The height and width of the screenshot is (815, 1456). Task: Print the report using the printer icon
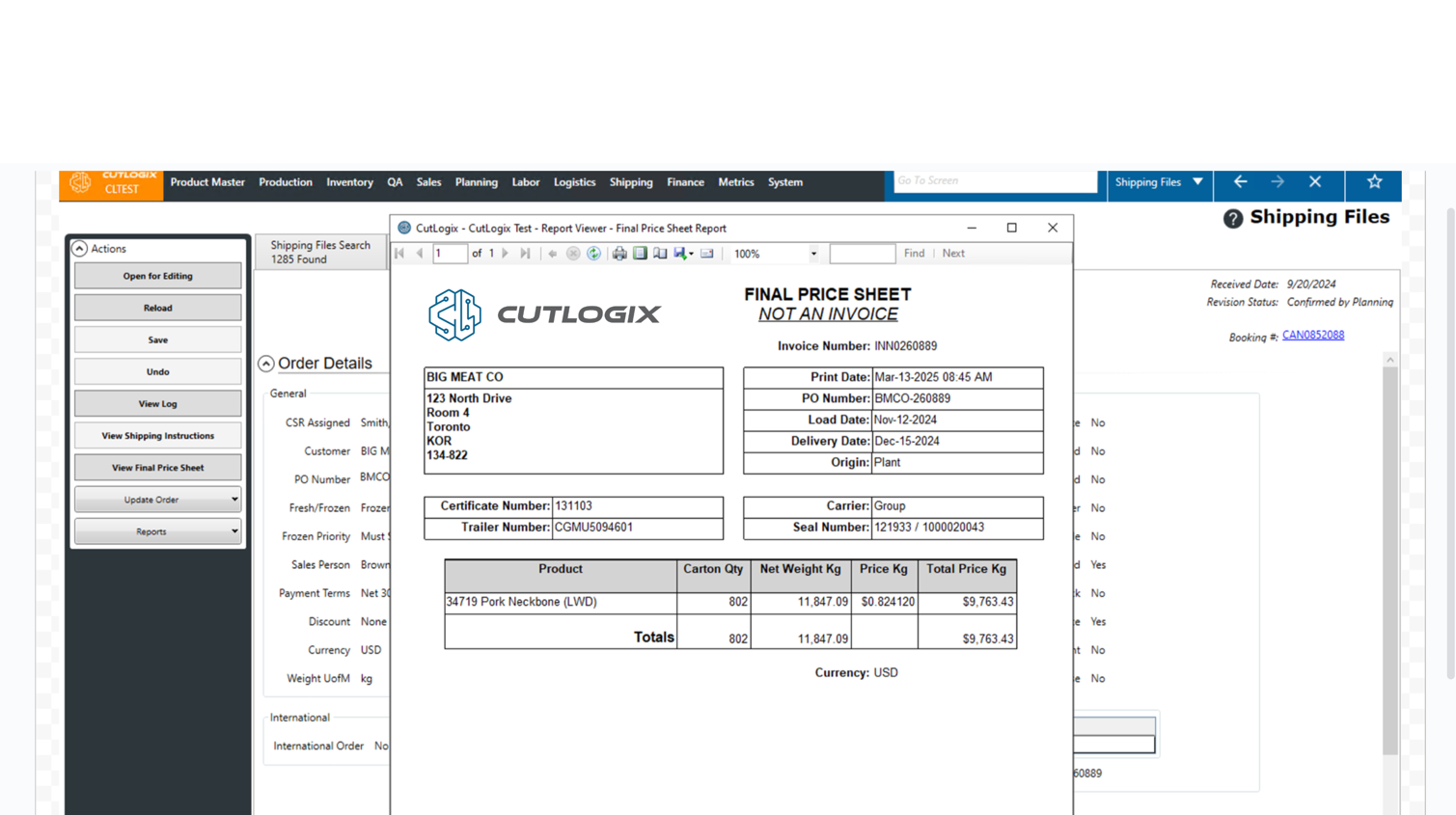pos(619,254)
